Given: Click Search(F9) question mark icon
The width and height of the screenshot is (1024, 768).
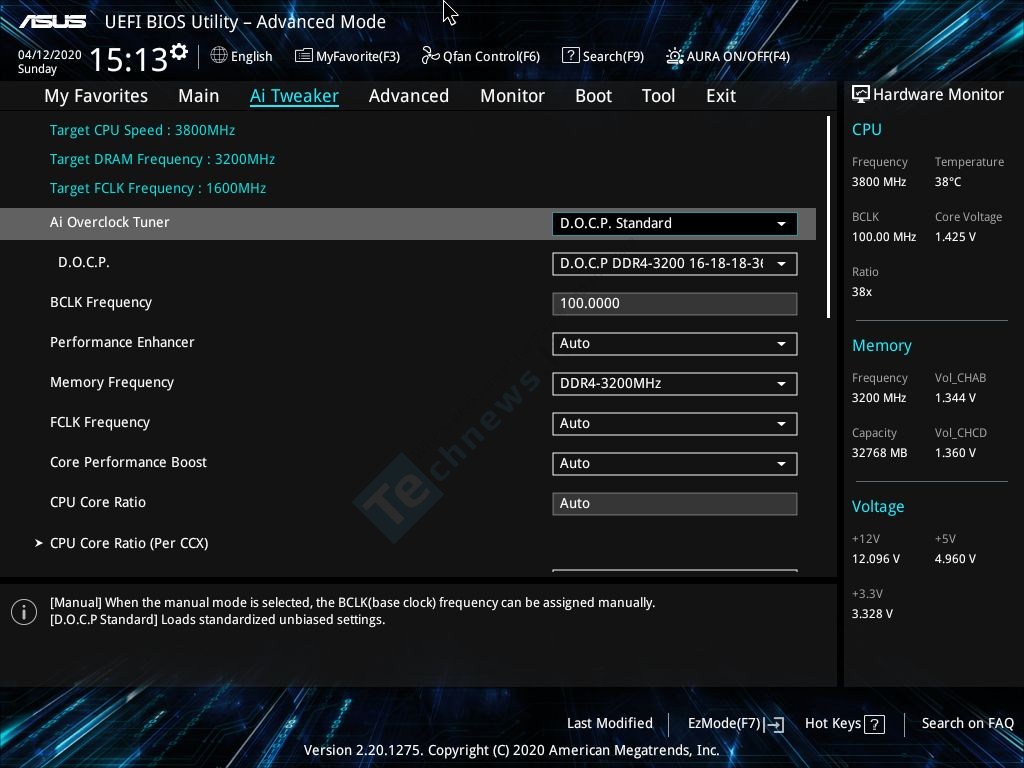Looking at the screenshot, I should pos(570,56).
